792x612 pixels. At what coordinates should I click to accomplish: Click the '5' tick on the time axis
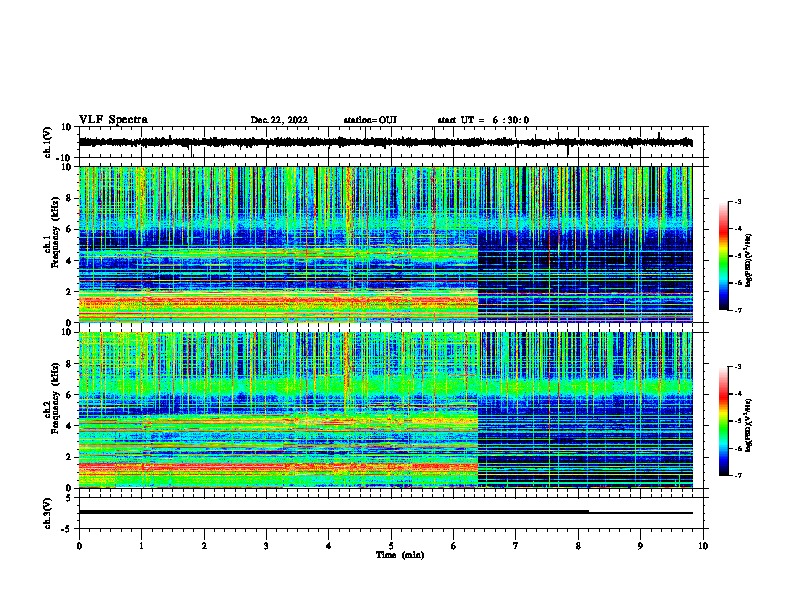391,546
